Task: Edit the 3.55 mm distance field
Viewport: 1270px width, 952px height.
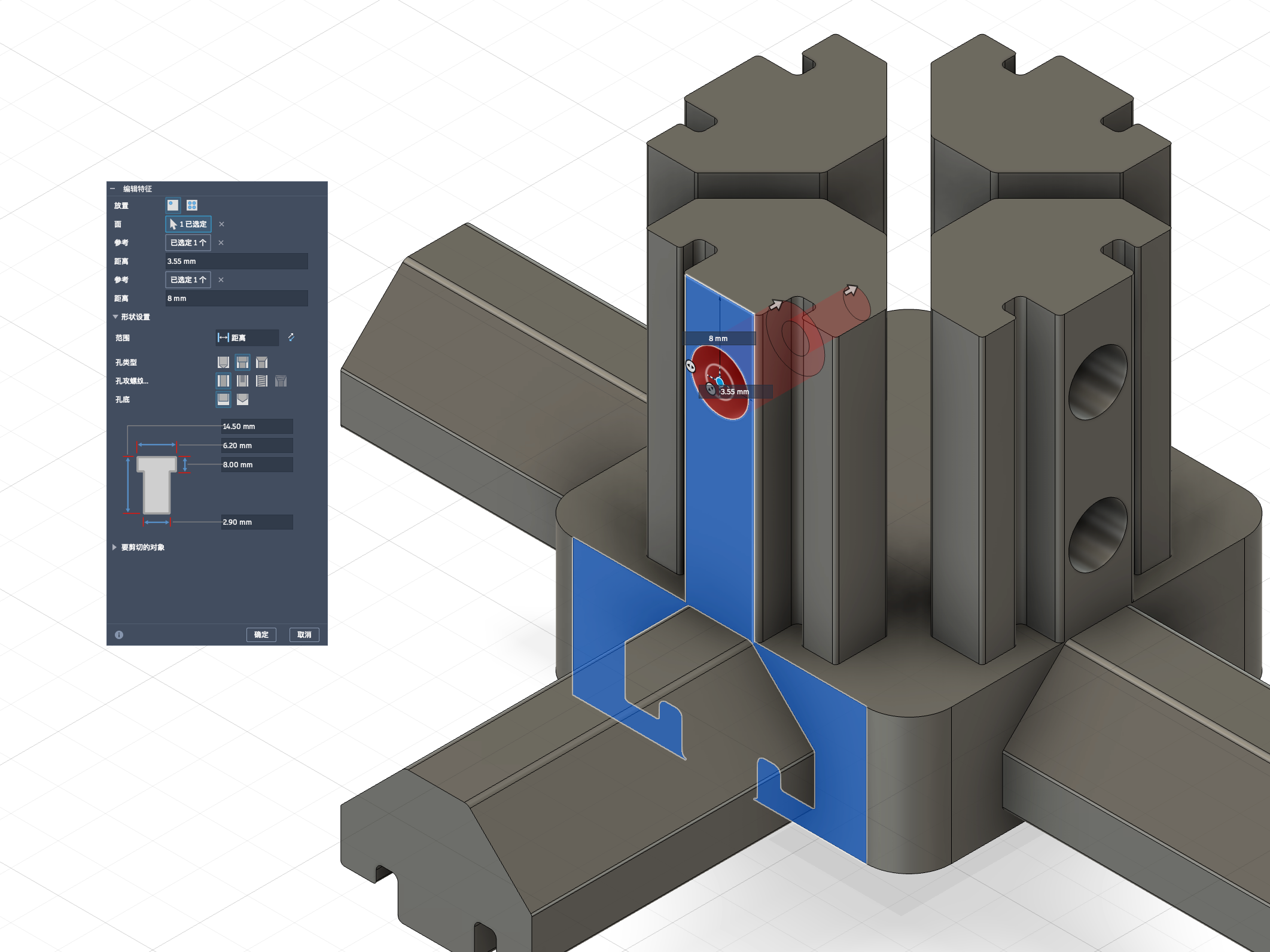Action: click(236, 261)
